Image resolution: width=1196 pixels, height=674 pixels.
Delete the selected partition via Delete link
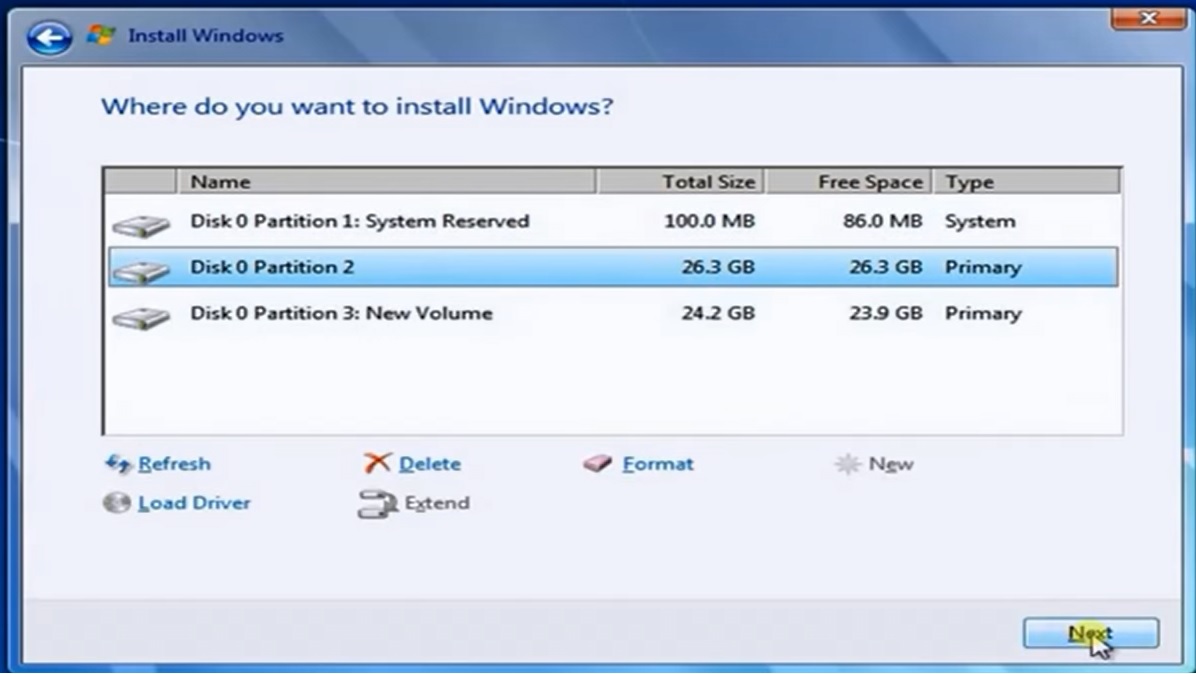tap(429, 464)
